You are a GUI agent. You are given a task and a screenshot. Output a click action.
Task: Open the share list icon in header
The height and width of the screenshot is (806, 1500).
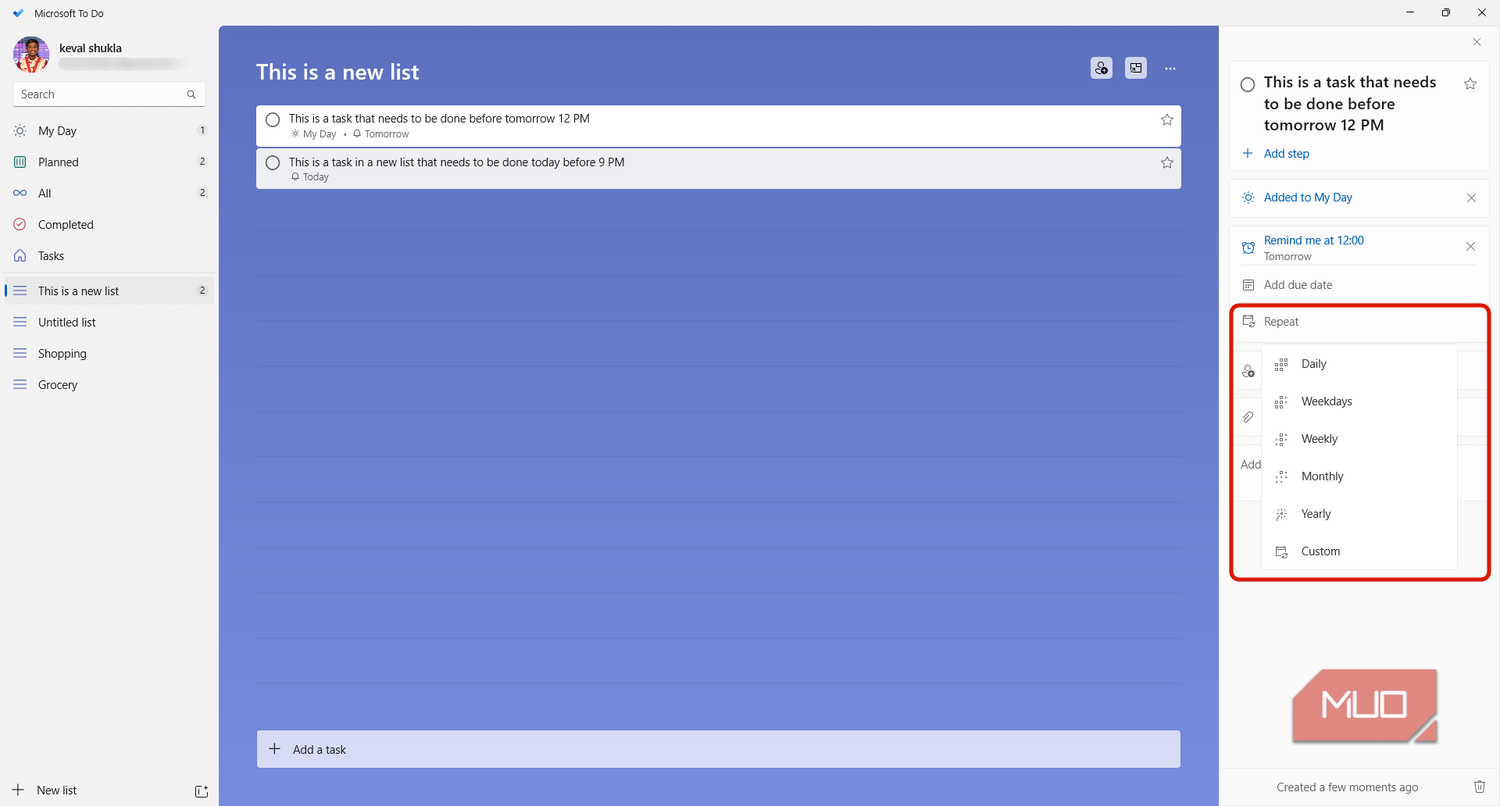point(1101,68)
